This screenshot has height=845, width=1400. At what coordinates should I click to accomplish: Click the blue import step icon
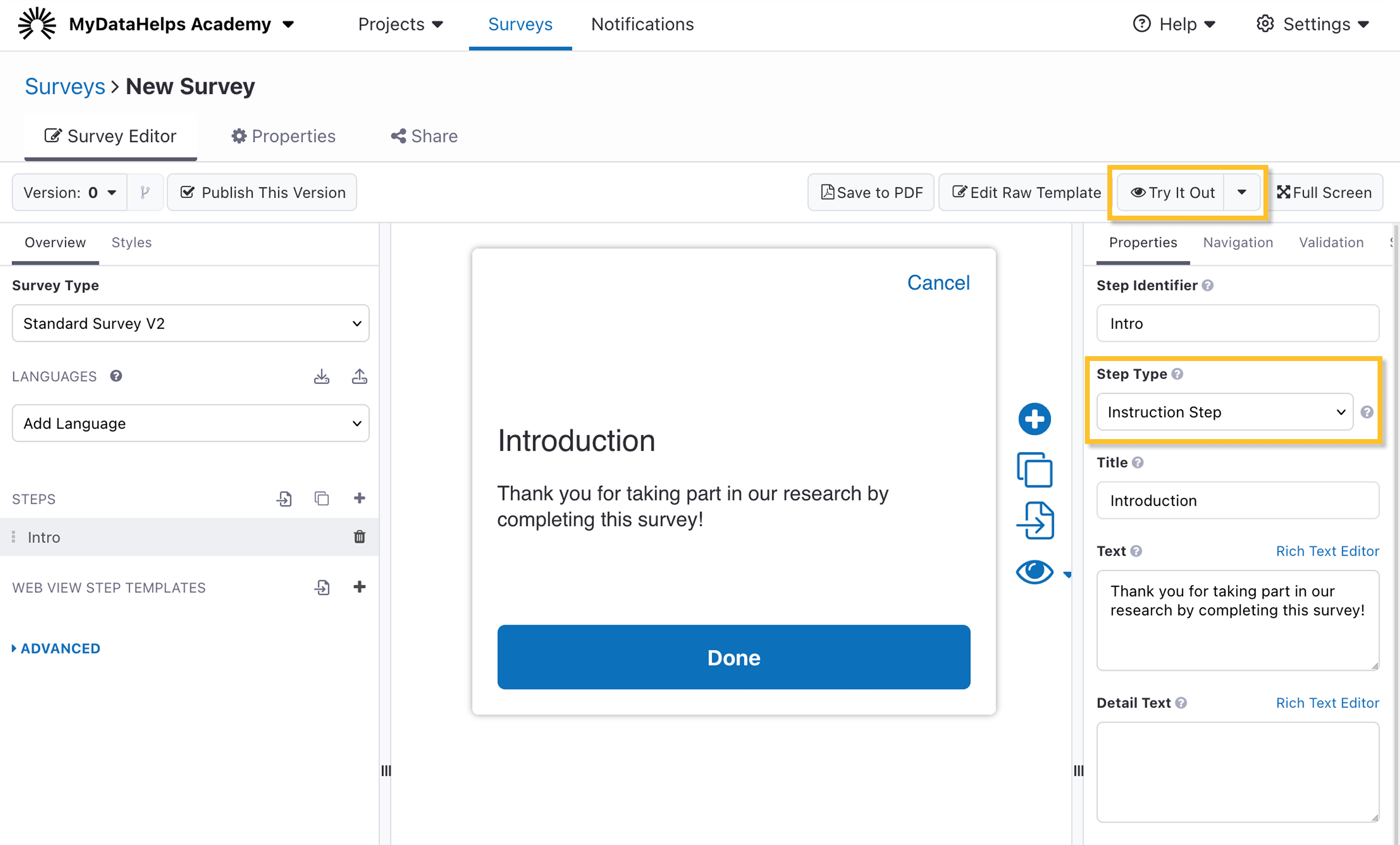pos(1034,521)
